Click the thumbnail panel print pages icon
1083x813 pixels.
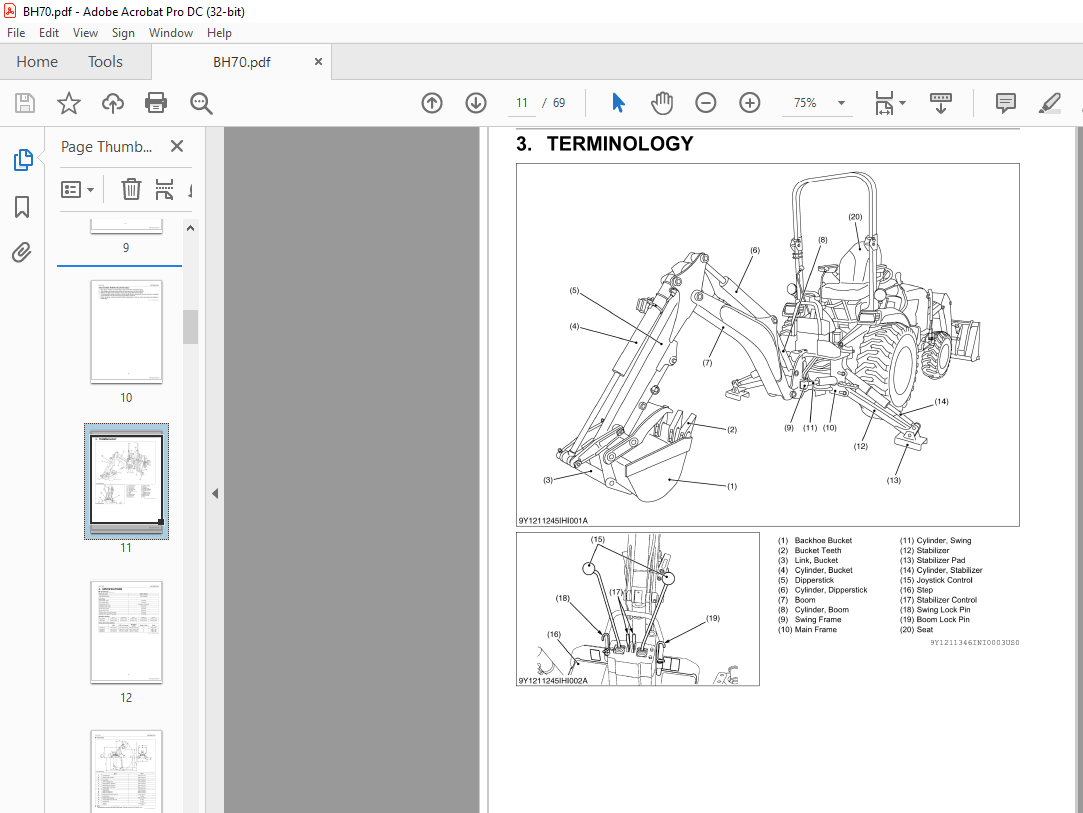coord(164,189)
